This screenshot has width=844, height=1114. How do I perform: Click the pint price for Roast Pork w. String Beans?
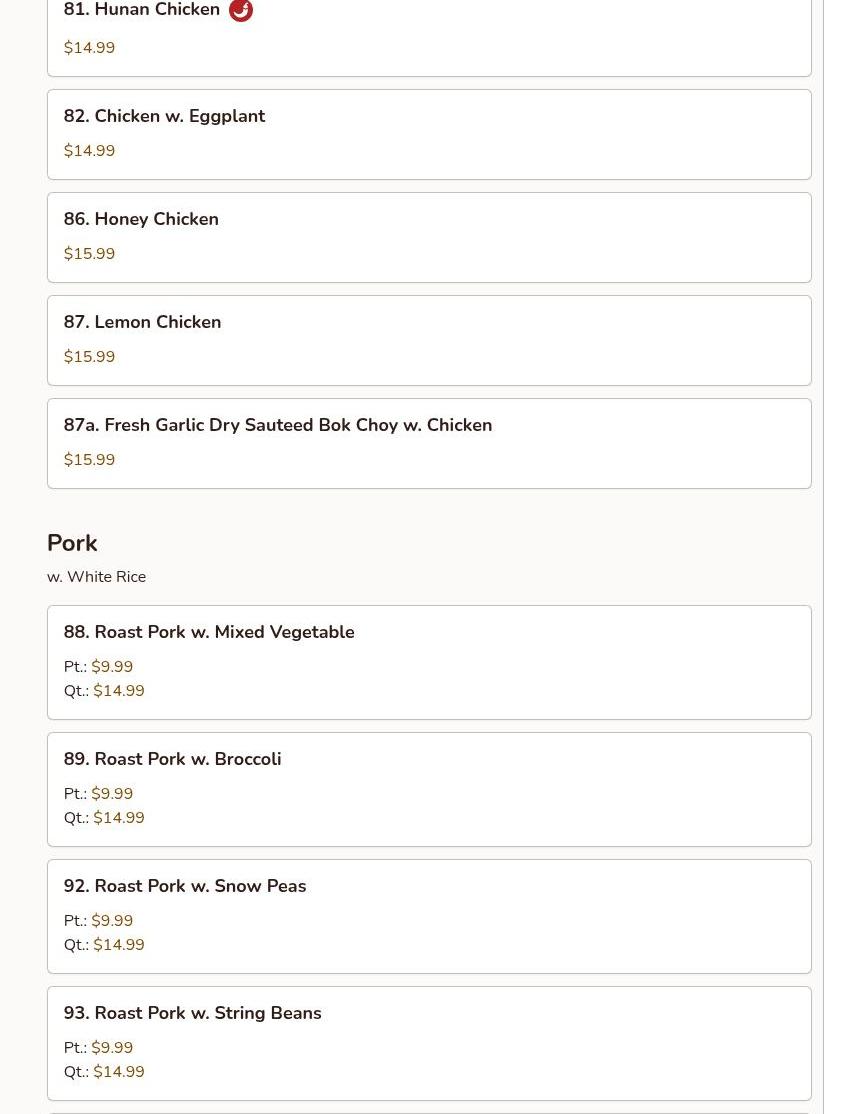coord(111,1048)
